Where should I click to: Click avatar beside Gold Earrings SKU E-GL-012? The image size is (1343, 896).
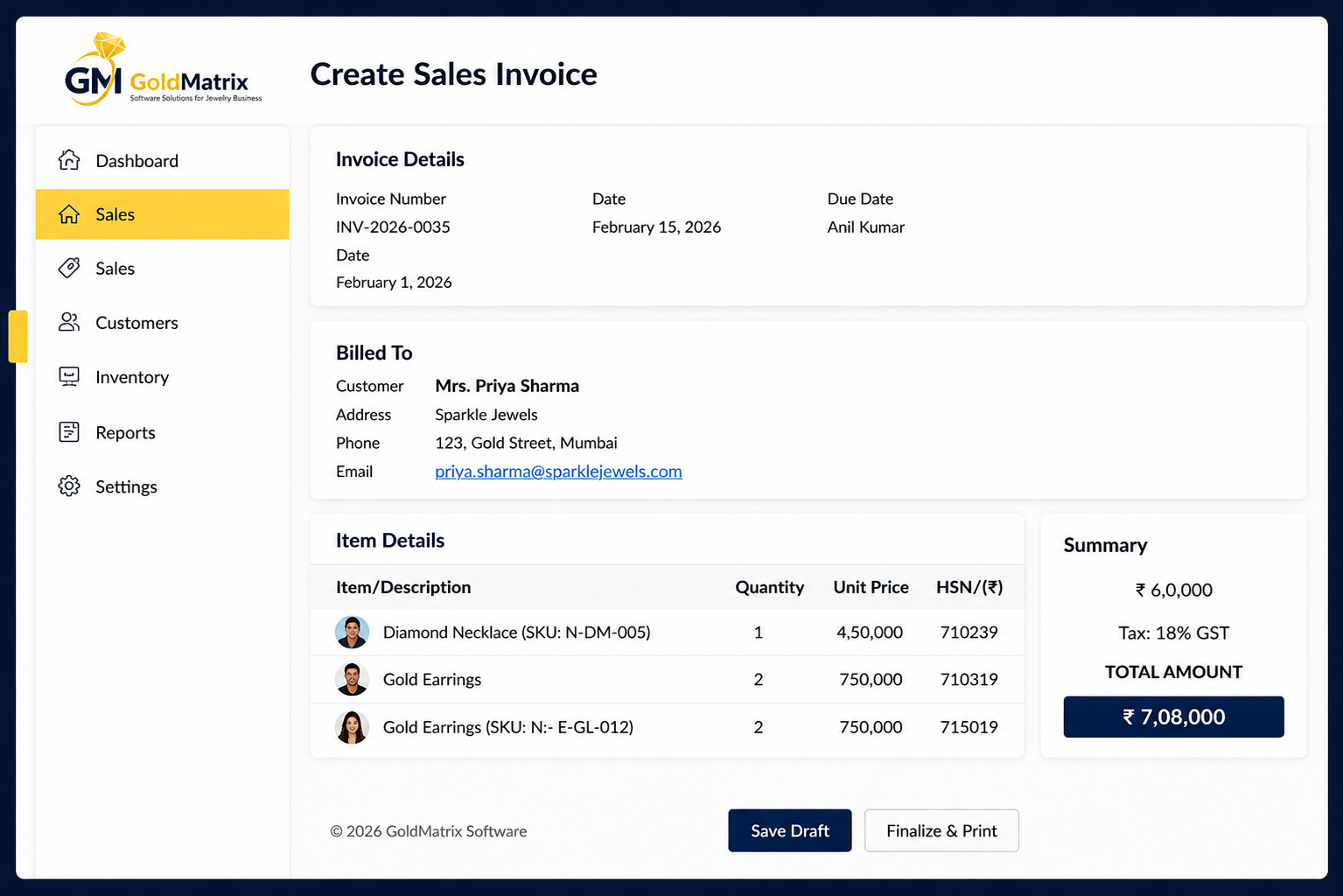point(352,726)
